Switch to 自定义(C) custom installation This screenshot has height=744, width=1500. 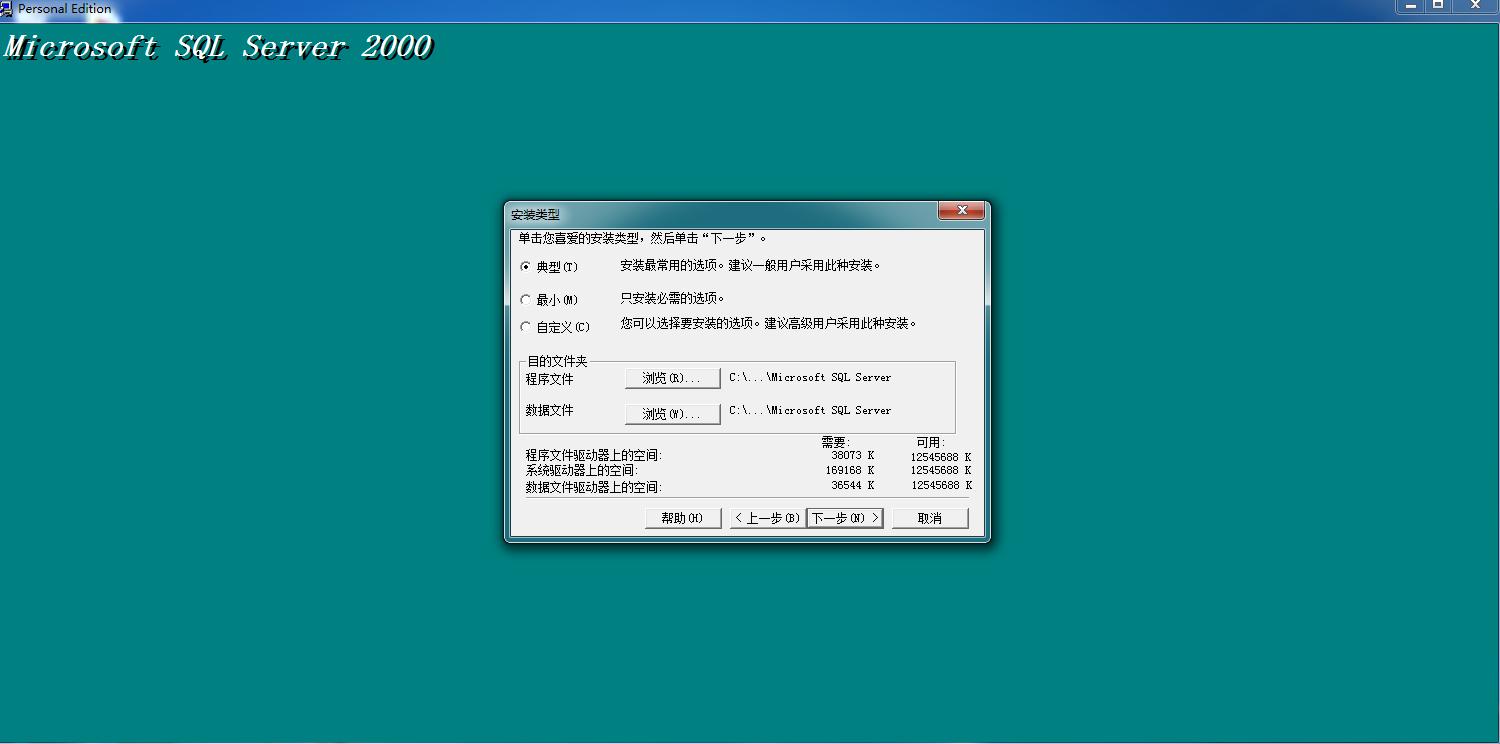coord(526,325)
